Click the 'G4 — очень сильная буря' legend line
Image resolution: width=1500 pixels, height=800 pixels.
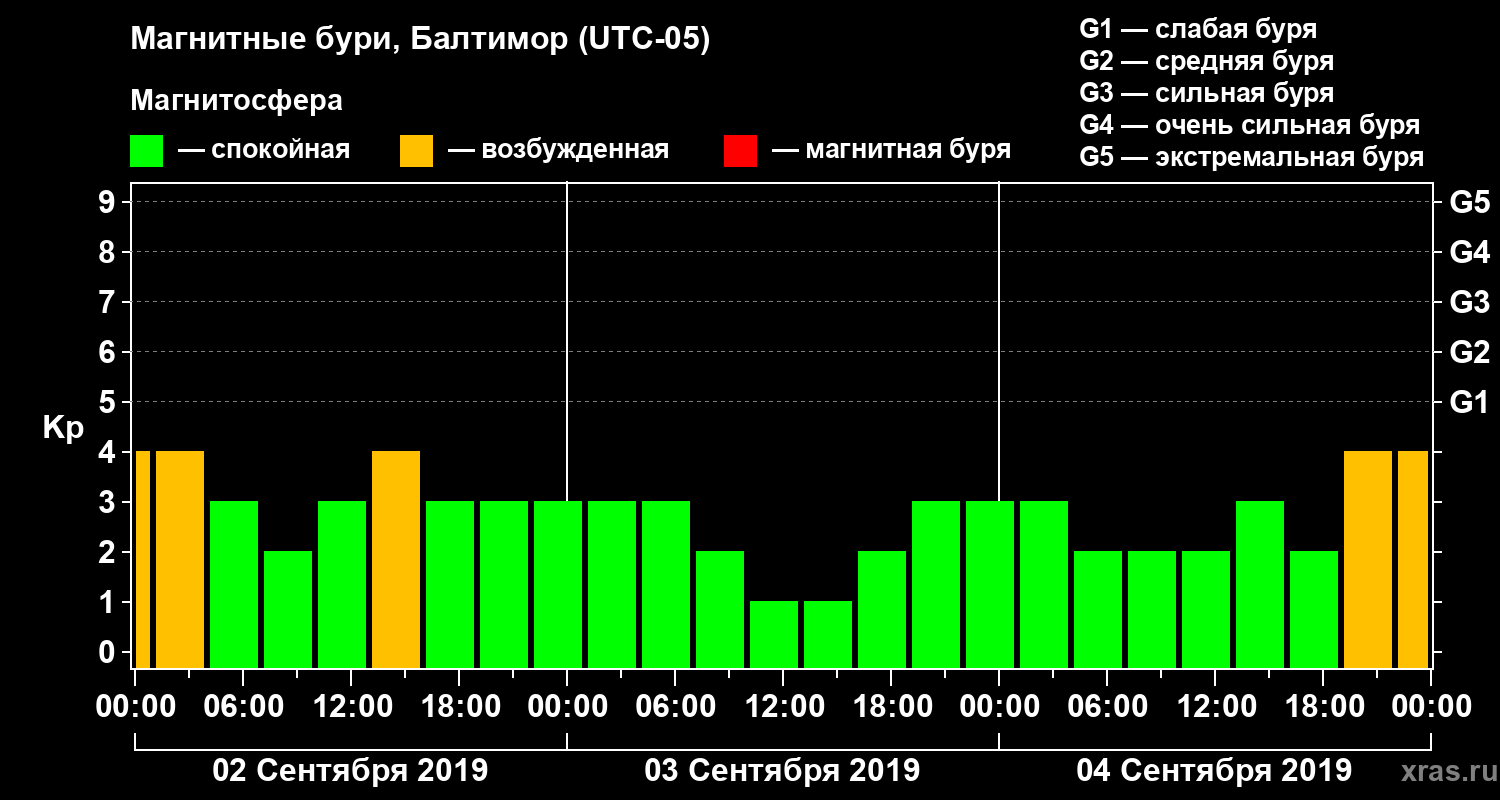(x=1250, y=125)
